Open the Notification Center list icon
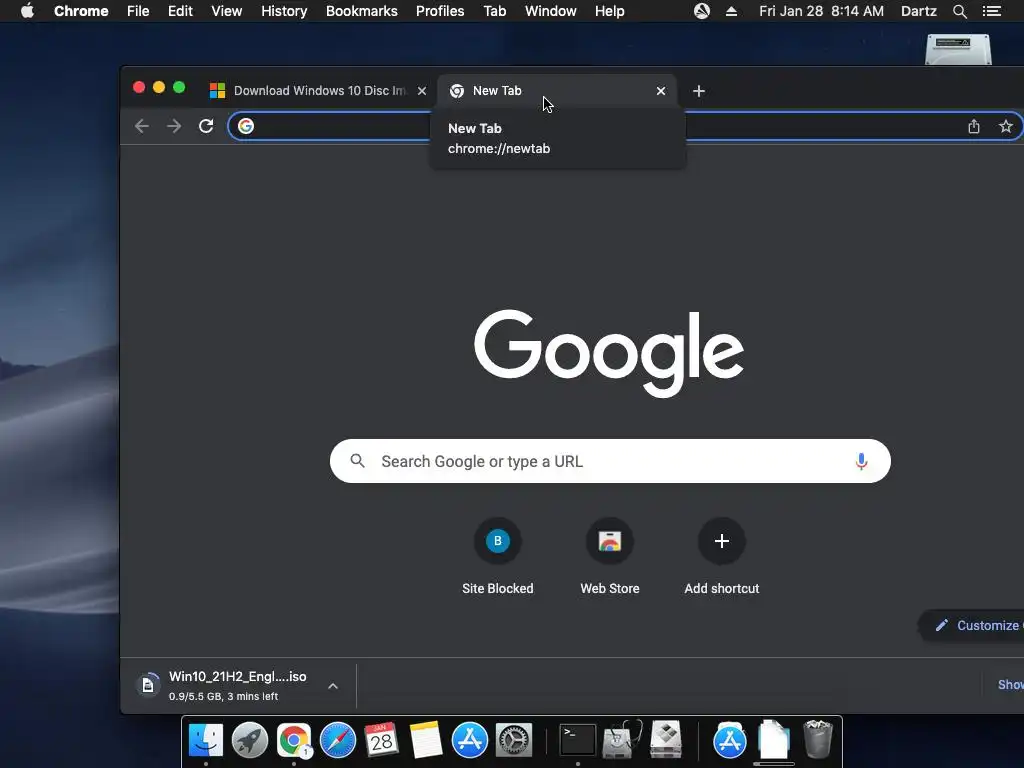The image size is (1024, 768). pyautogui.click(x=992, y=11)
